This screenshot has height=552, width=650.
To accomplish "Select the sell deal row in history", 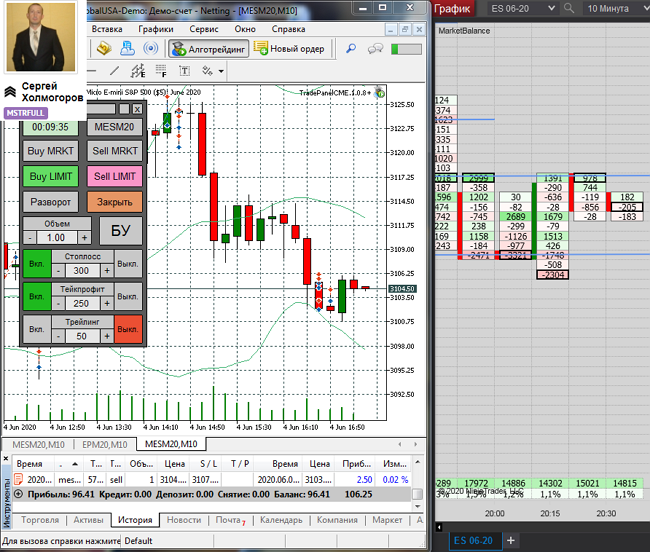I will [x=212, y=479].
